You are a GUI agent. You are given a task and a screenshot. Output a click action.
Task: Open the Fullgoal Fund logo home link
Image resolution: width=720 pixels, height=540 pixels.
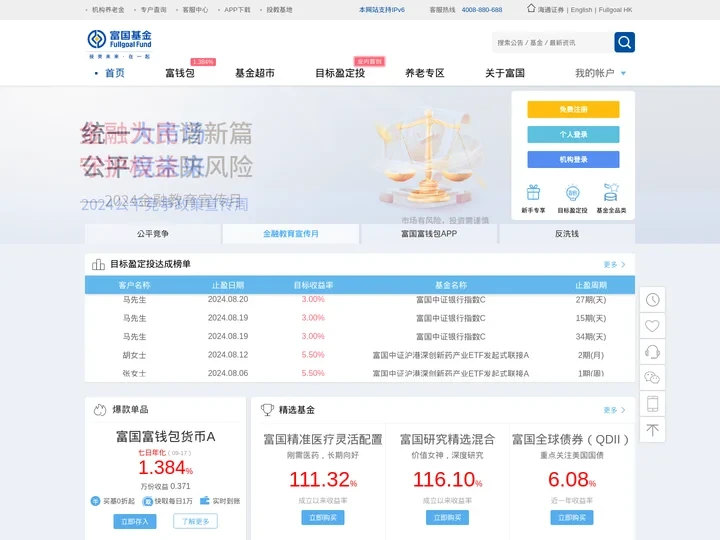119,44
